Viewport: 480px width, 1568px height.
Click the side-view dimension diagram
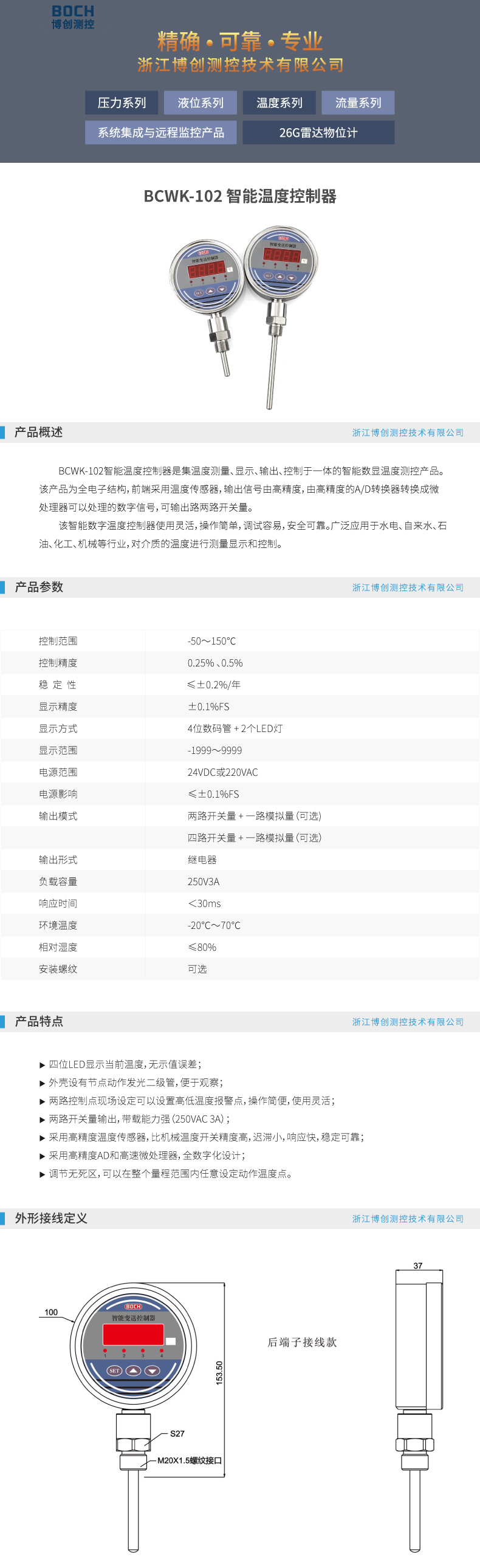(419, 1407)
